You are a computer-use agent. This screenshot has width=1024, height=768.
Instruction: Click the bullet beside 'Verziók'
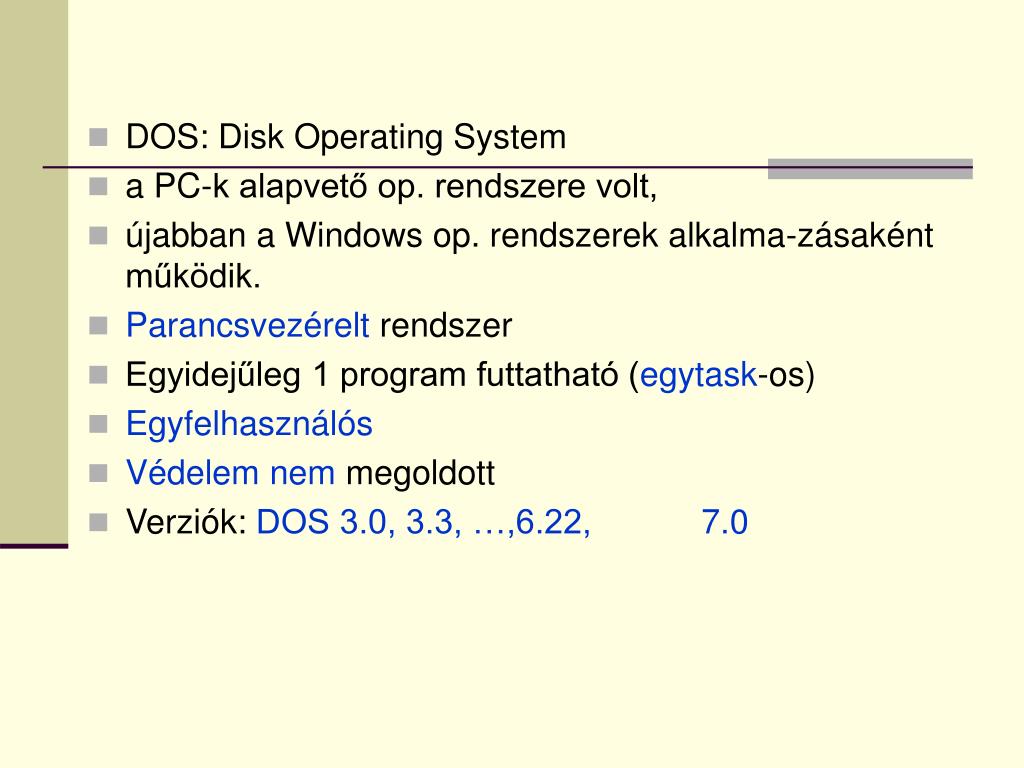tap(98, 522)
